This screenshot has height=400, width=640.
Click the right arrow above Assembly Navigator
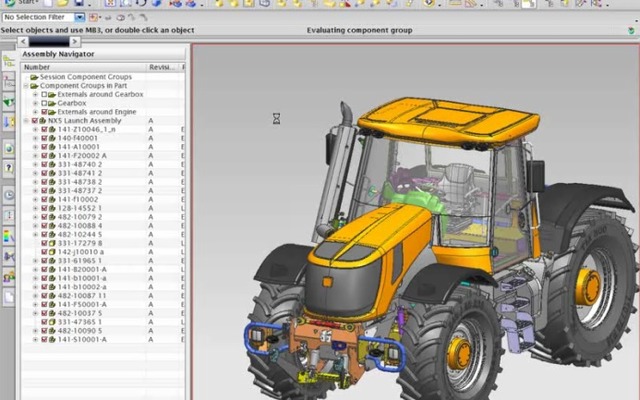click(x=74, y=41)
